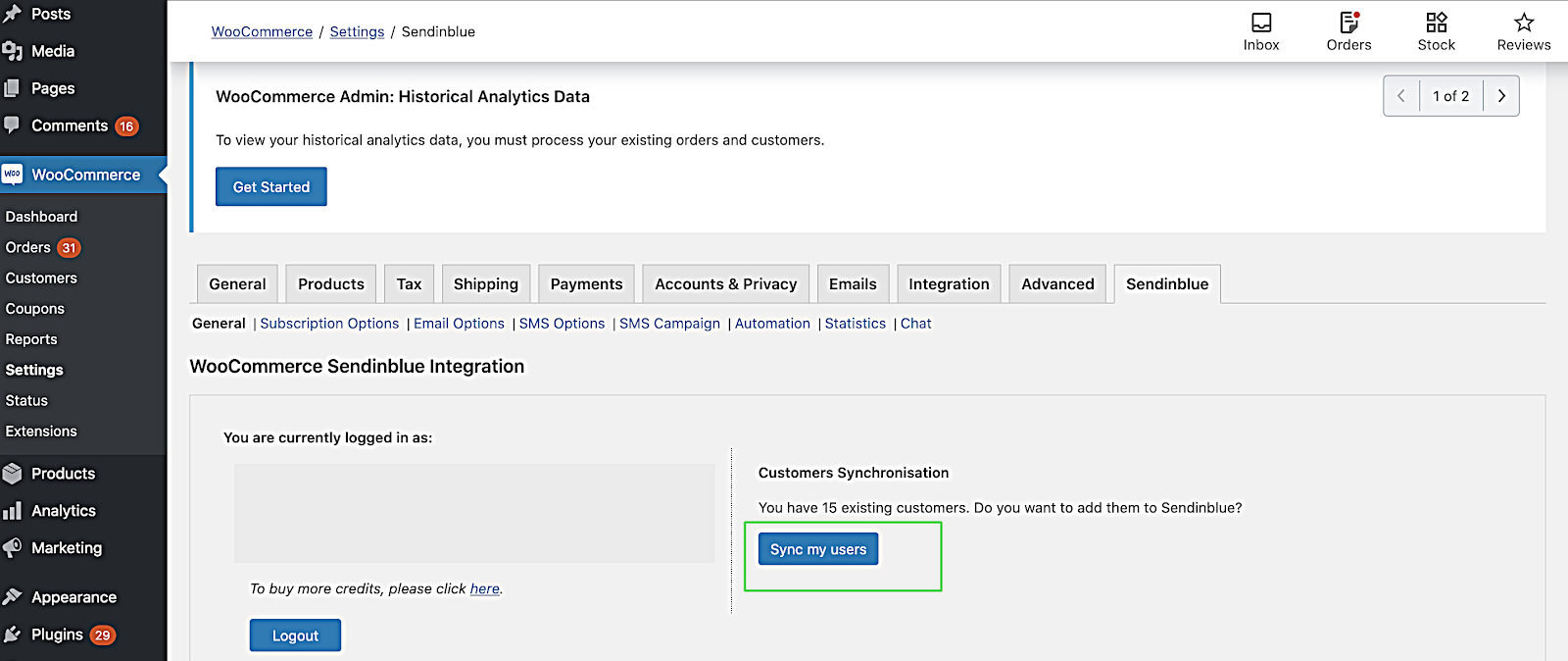Screen dimensions: 1568x661
Task: Open Chat sub-section
Action: 916,324
